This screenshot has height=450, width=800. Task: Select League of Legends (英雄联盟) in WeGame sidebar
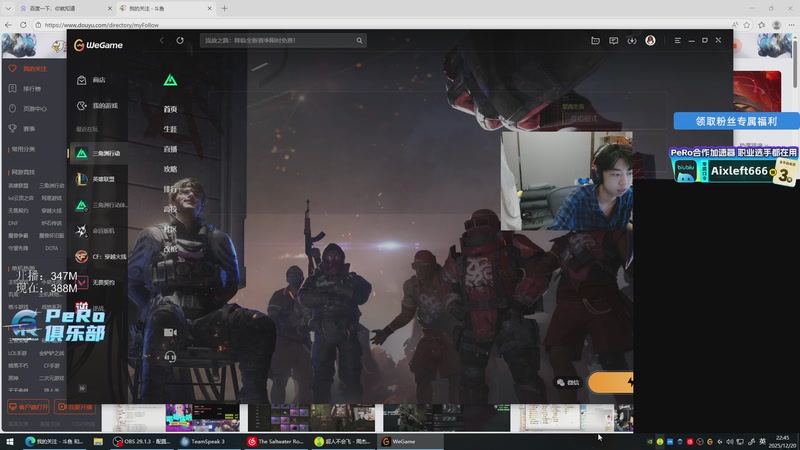click(x=98, y=179)
